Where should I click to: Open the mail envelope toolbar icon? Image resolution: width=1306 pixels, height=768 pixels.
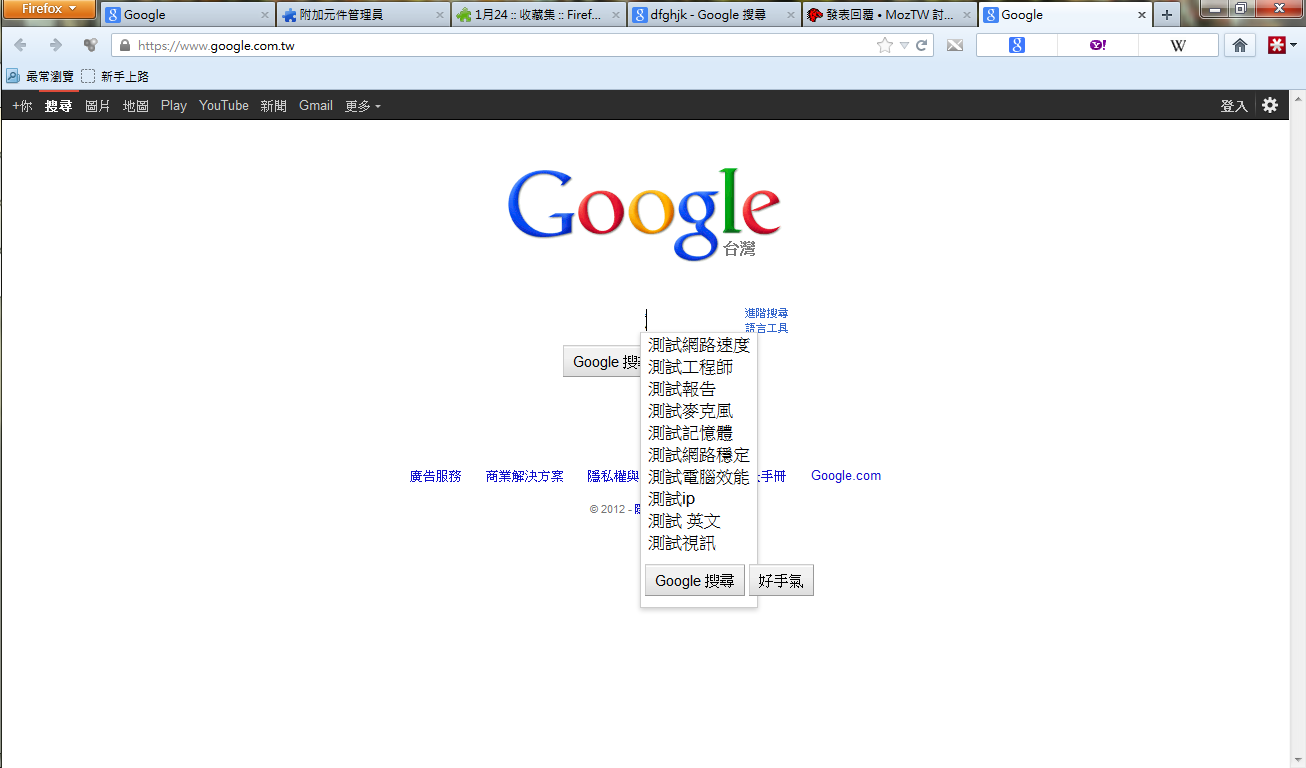(955, 45)
